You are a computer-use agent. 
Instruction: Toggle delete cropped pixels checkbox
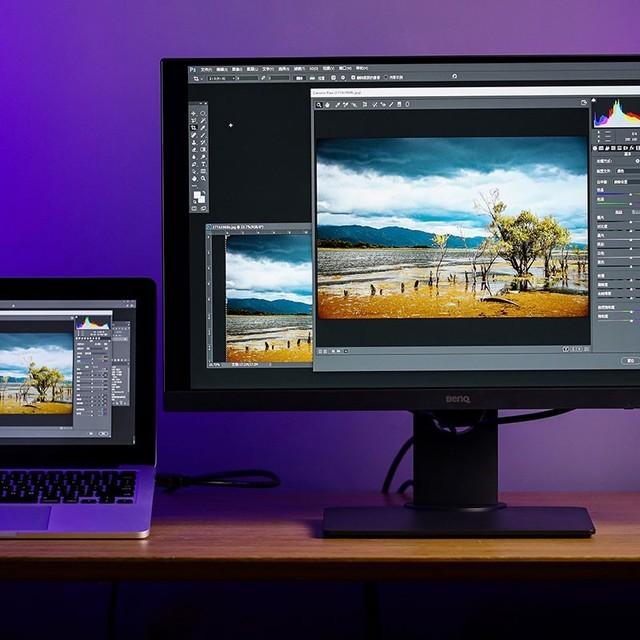click(x=353, y=78)
